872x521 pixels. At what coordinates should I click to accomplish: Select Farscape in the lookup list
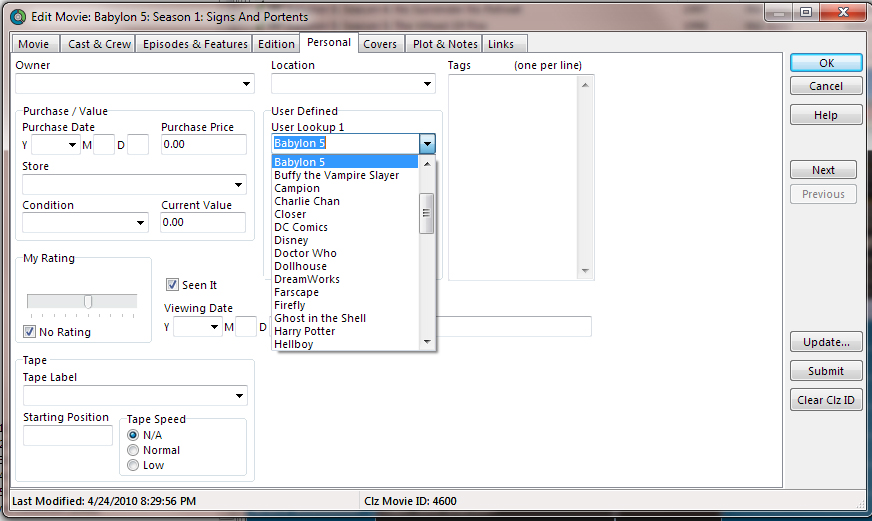pos(345,292)
